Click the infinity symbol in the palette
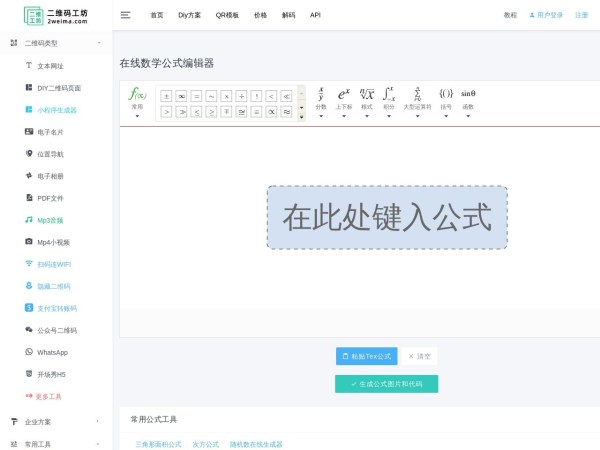 pos(181,96)
